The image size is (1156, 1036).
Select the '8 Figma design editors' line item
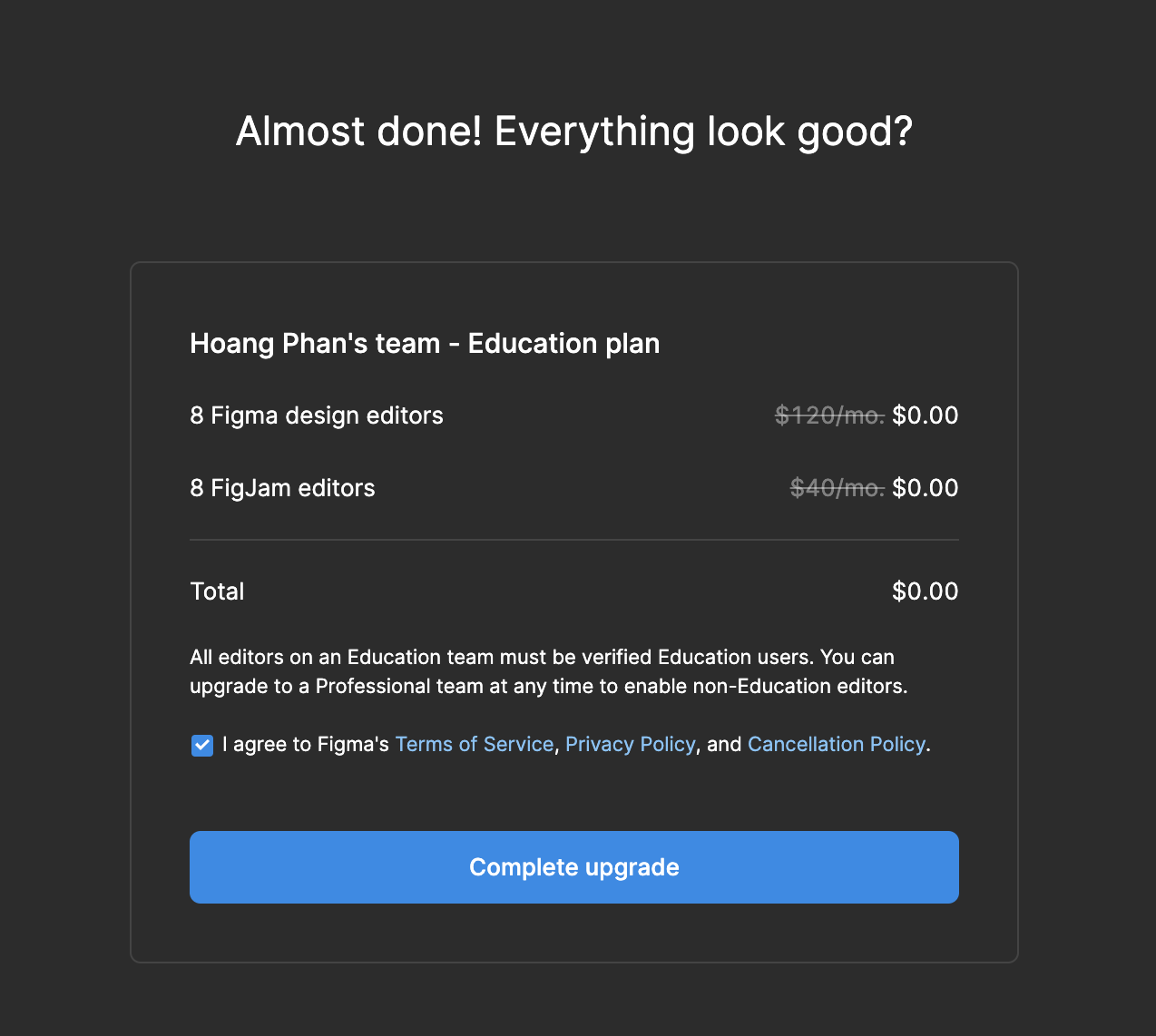tap(317, 415)
